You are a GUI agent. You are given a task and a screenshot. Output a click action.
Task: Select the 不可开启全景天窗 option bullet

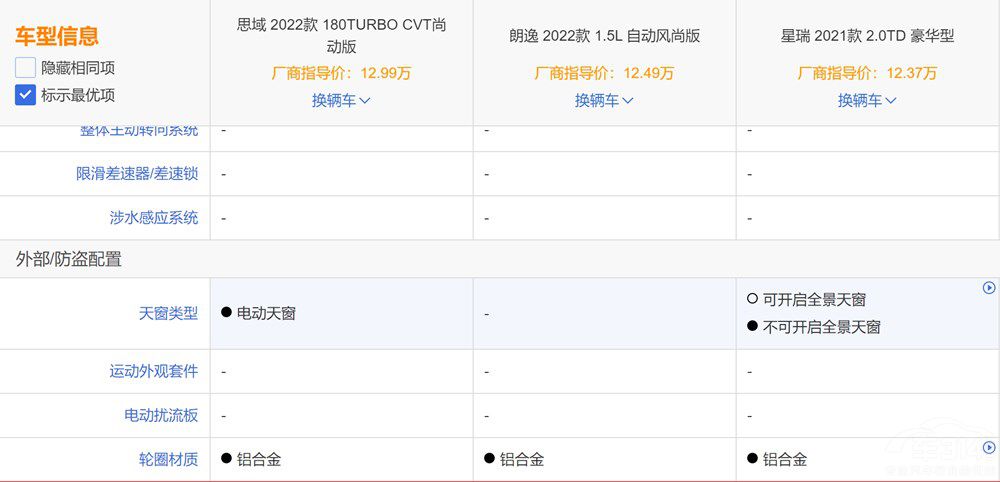coord(753,326)
